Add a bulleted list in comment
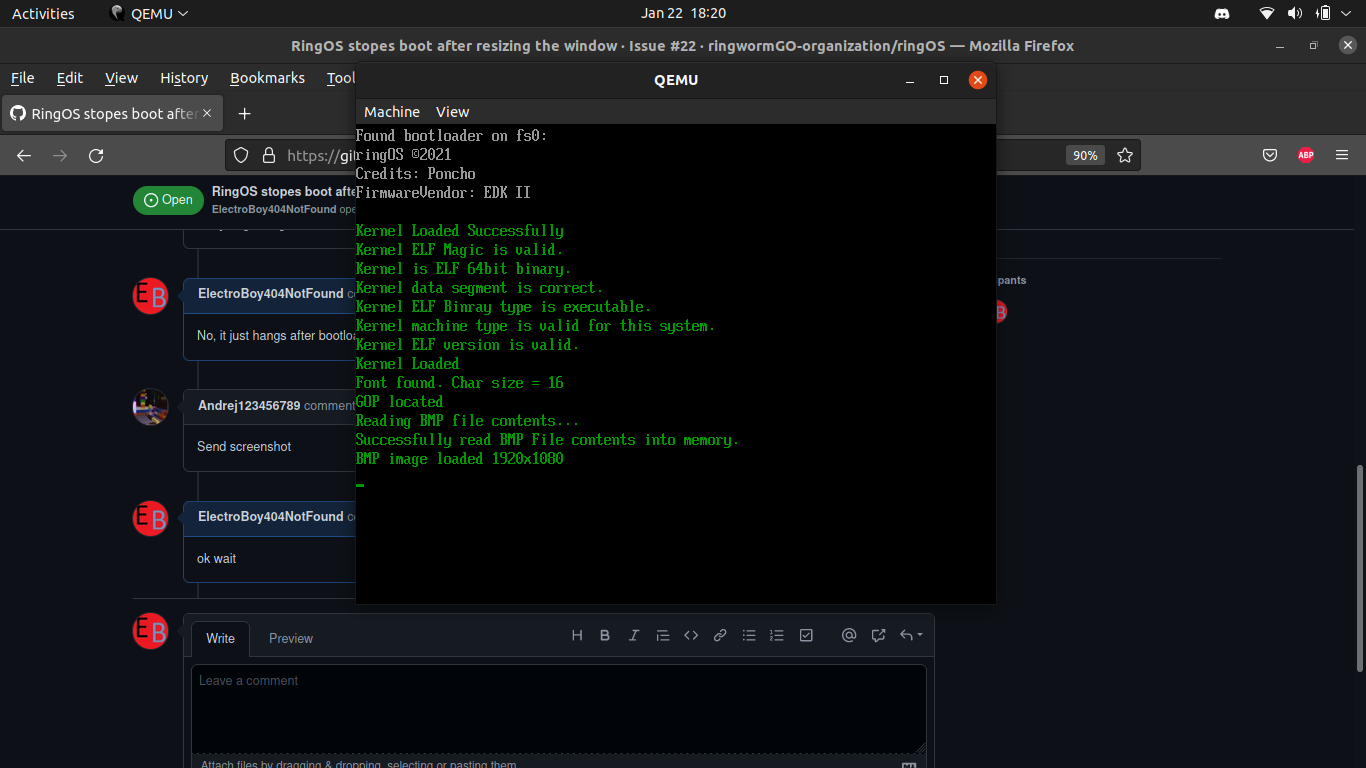This screenshot has height=768, width=1366. [749, 635]
